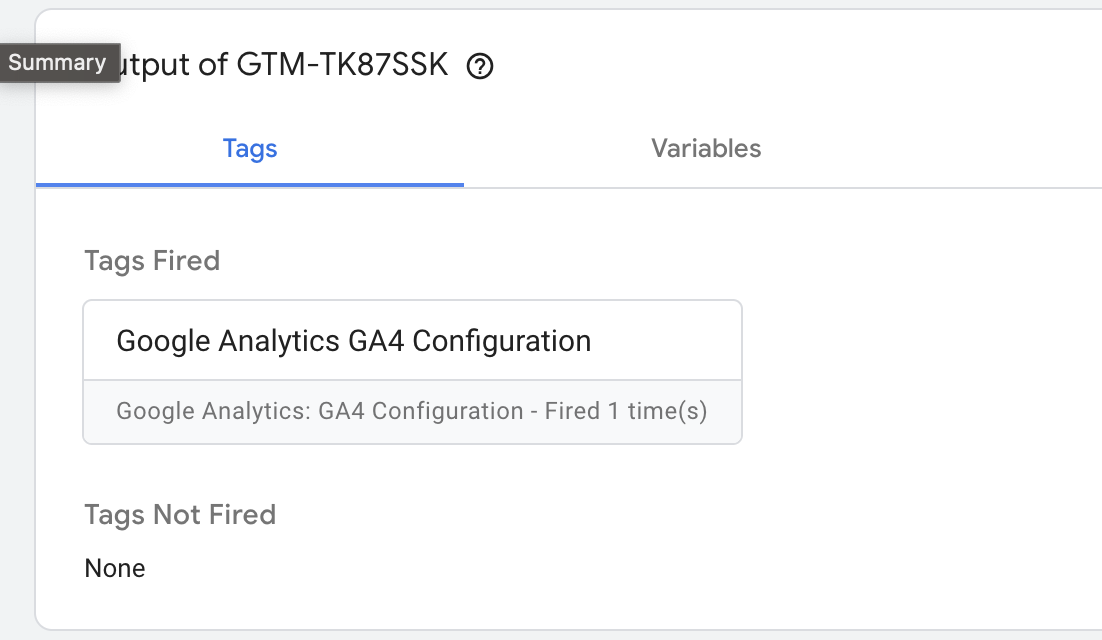The height and width of the screenshot is (640, 1102).
Task: Click the 'Tags Fired' section heading
Action: (x=152, y=261)
